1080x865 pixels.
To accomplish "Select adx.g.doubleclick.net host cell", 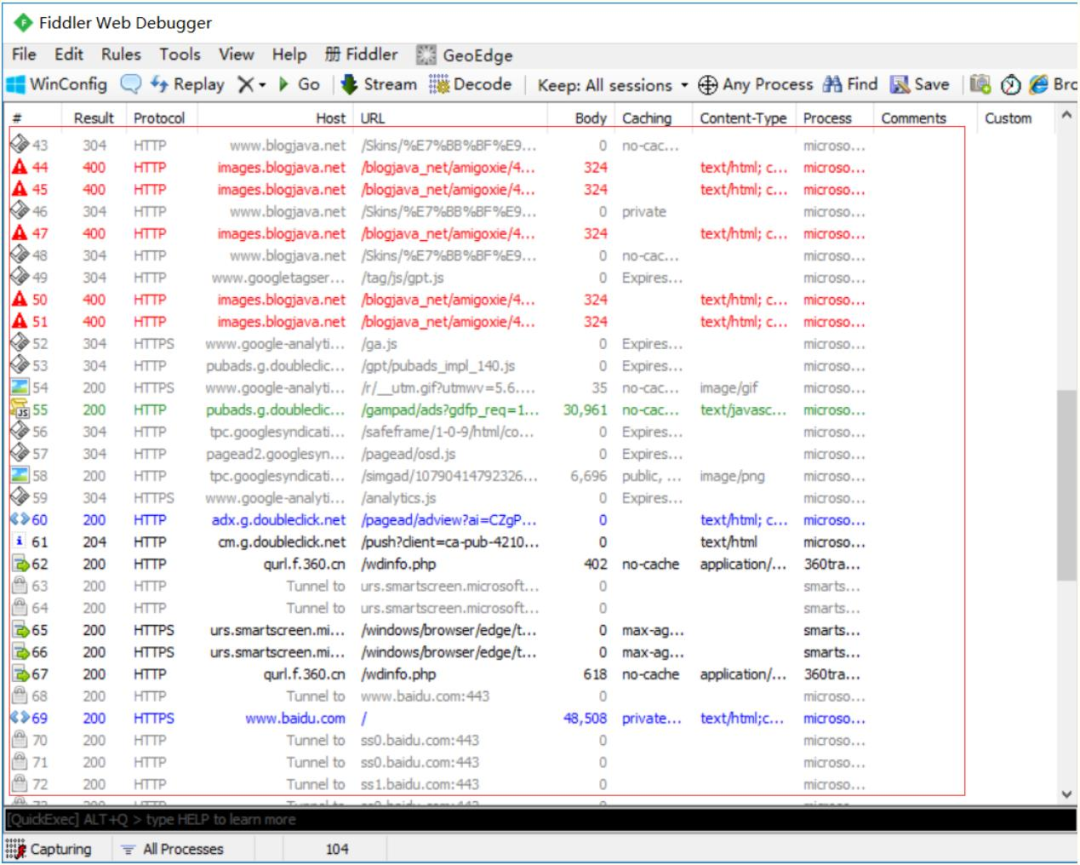I will (278, 520).
